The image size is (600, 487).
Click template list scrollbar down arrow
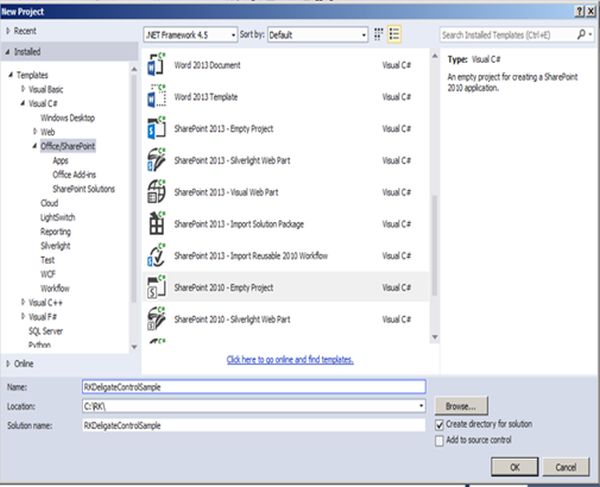tap(435, 337)
